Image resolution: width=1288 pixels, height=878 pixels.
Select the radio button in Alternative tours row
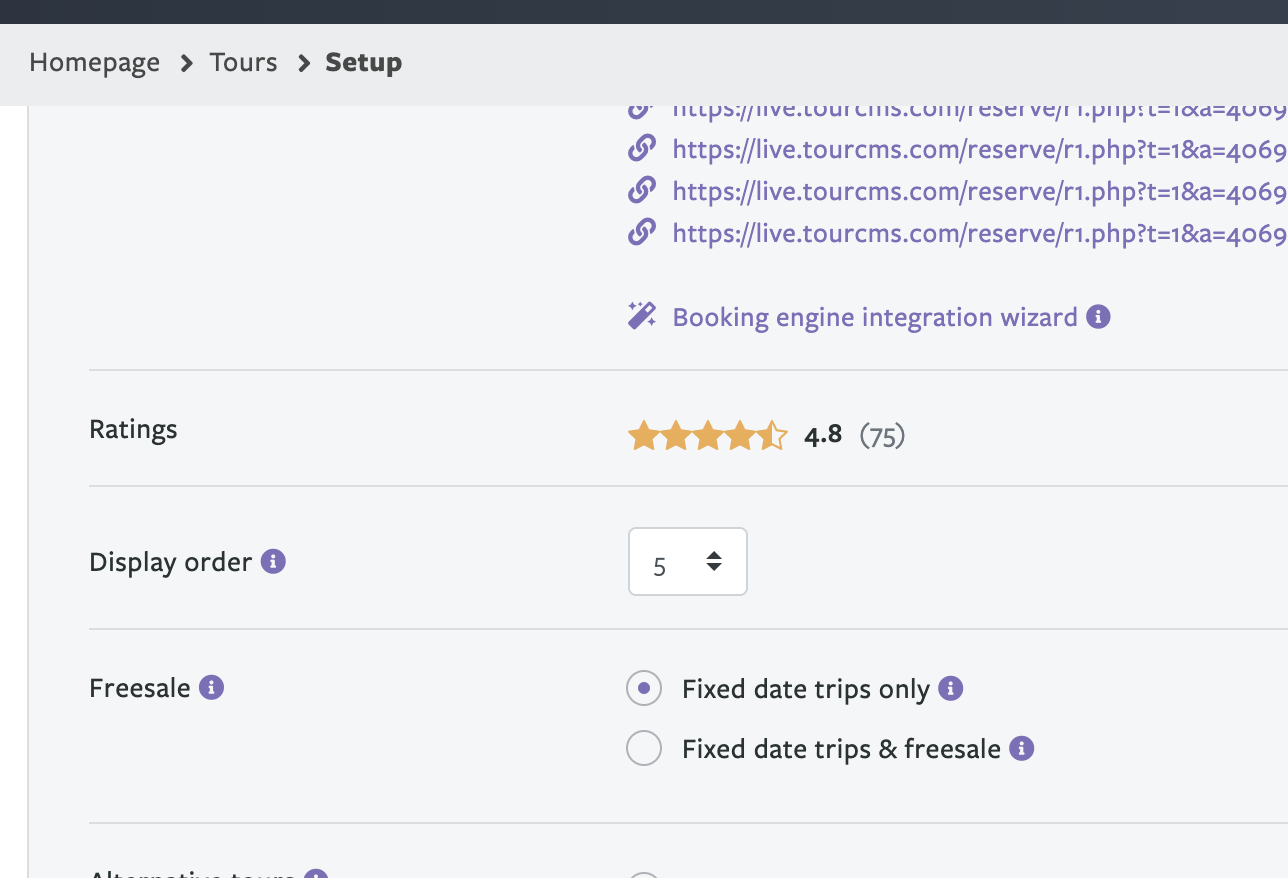coord(644,874)
